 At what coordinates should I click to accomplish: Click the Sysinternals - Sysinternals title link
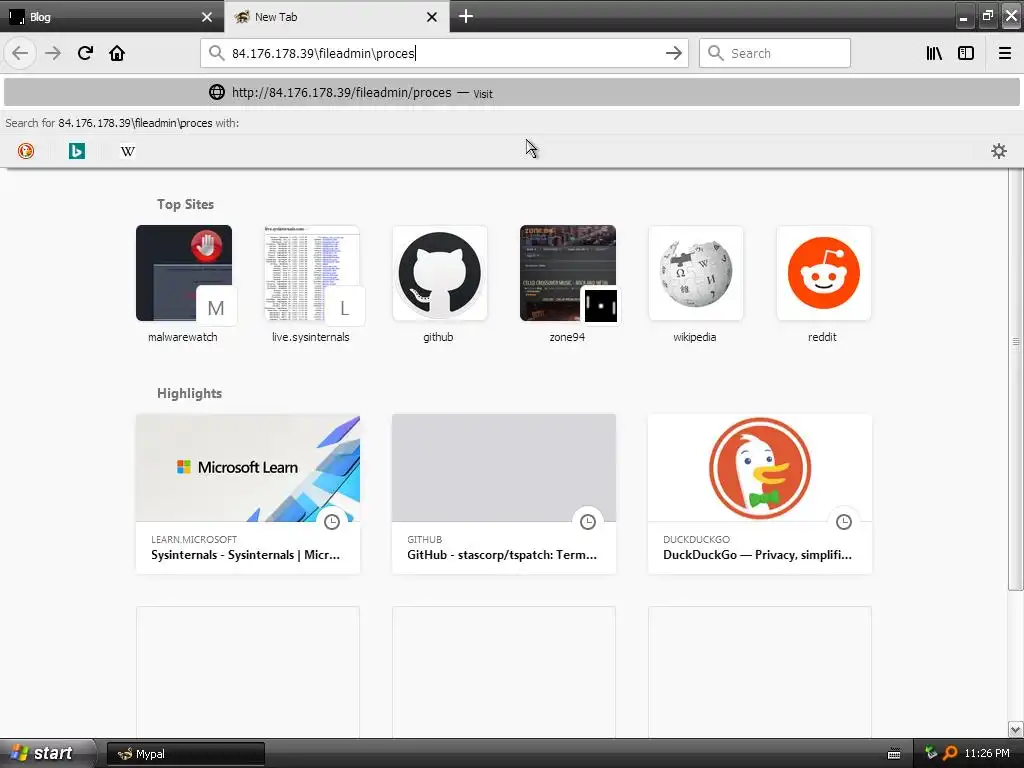(x=246, y=555)
